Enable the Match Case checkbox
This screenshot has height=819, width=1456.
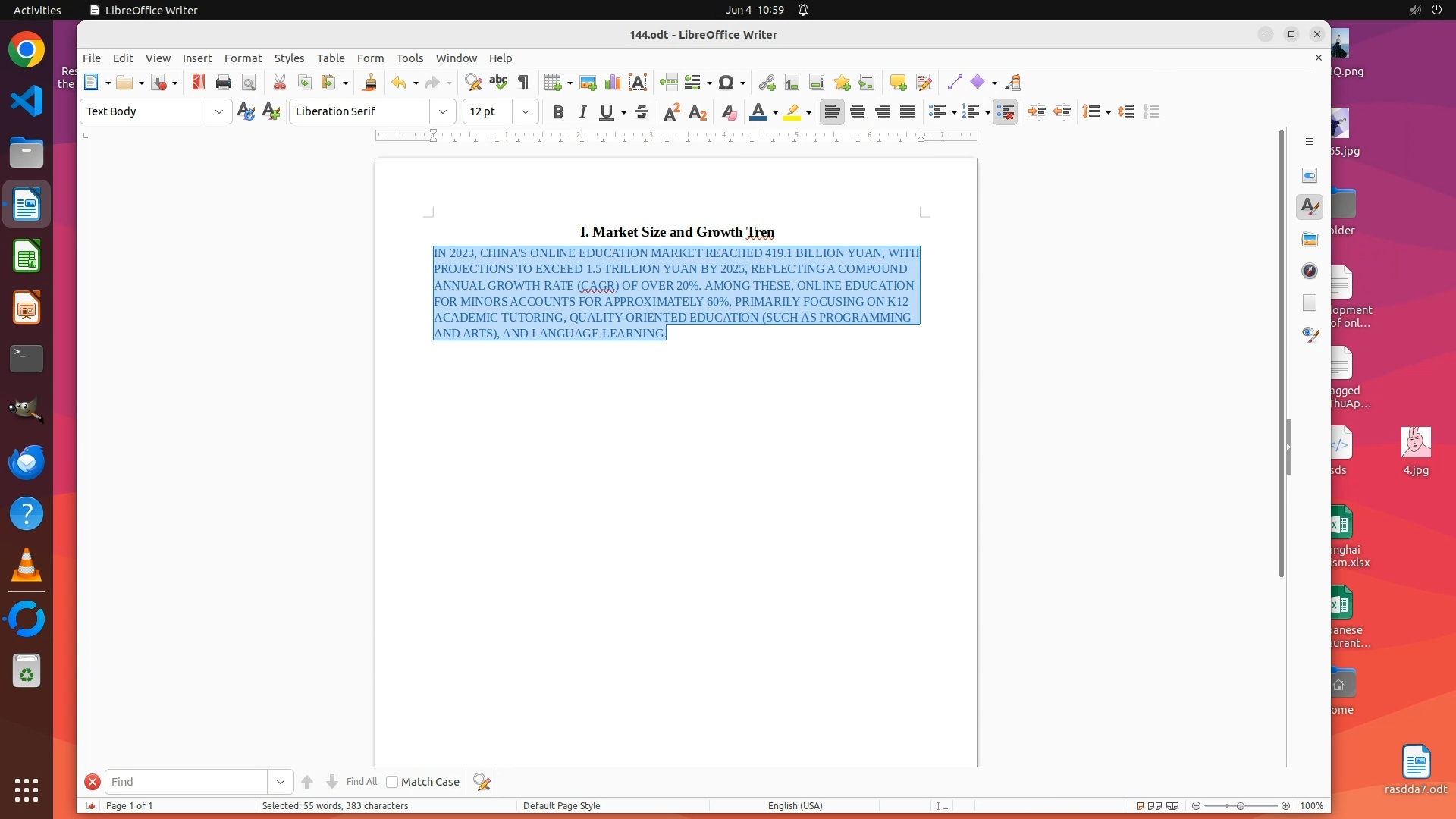click(392, 782)
